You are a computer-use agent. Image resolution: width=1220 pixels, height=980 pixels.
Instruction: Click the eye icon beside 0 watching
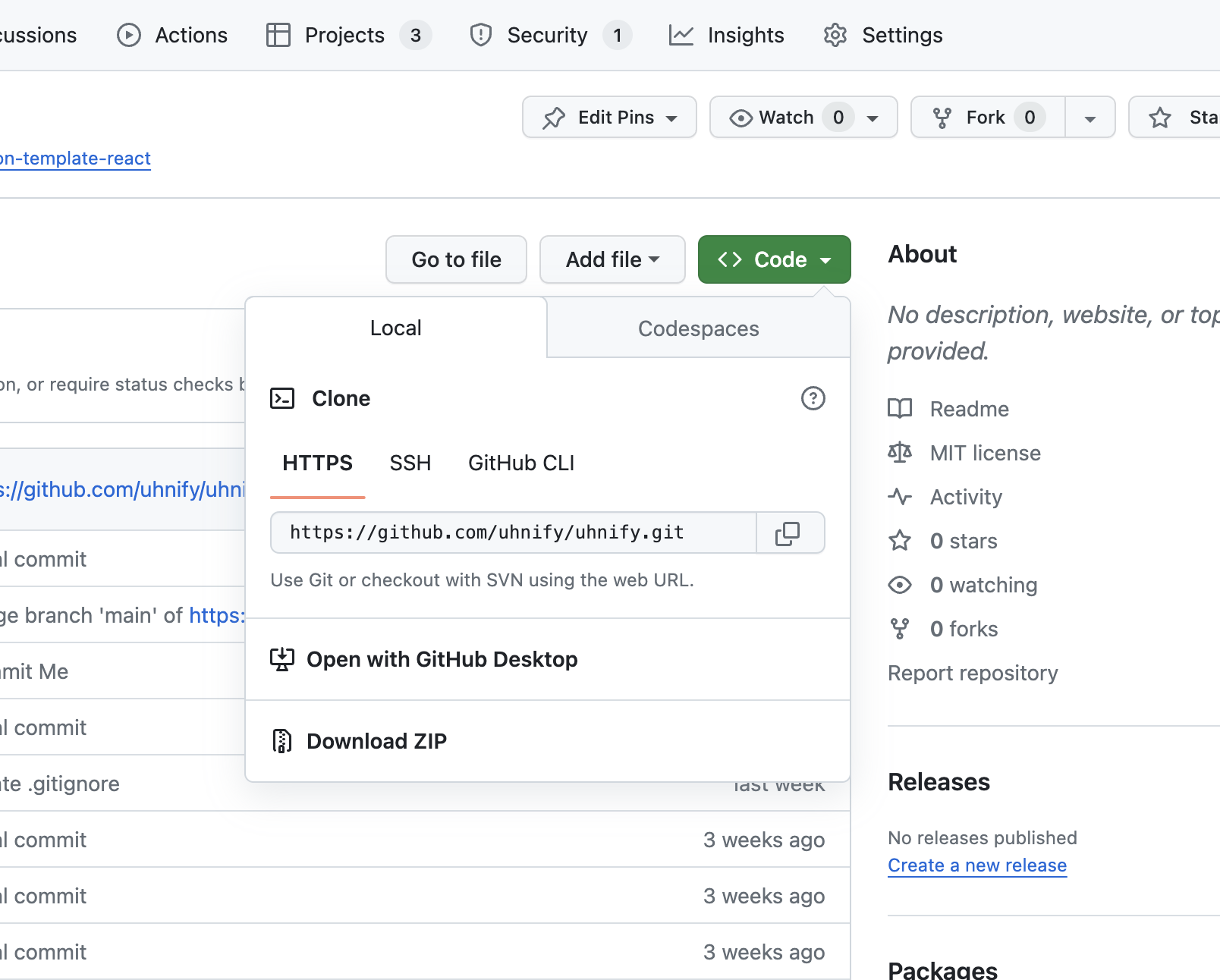coord(900,585)
